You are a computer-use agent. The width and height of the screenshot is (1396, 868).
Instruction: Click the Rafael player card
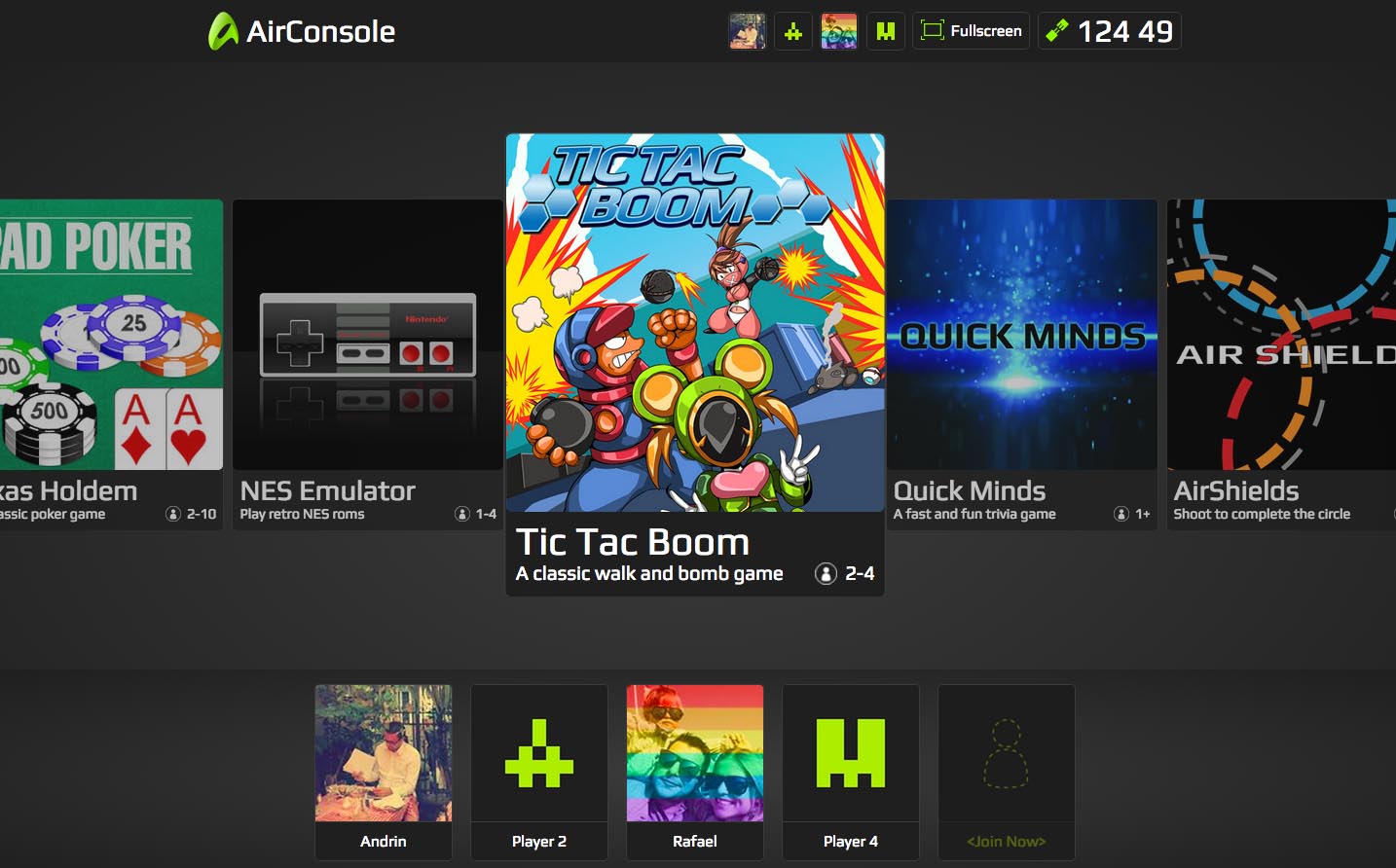pyautogui.click(x=695, y=773)
